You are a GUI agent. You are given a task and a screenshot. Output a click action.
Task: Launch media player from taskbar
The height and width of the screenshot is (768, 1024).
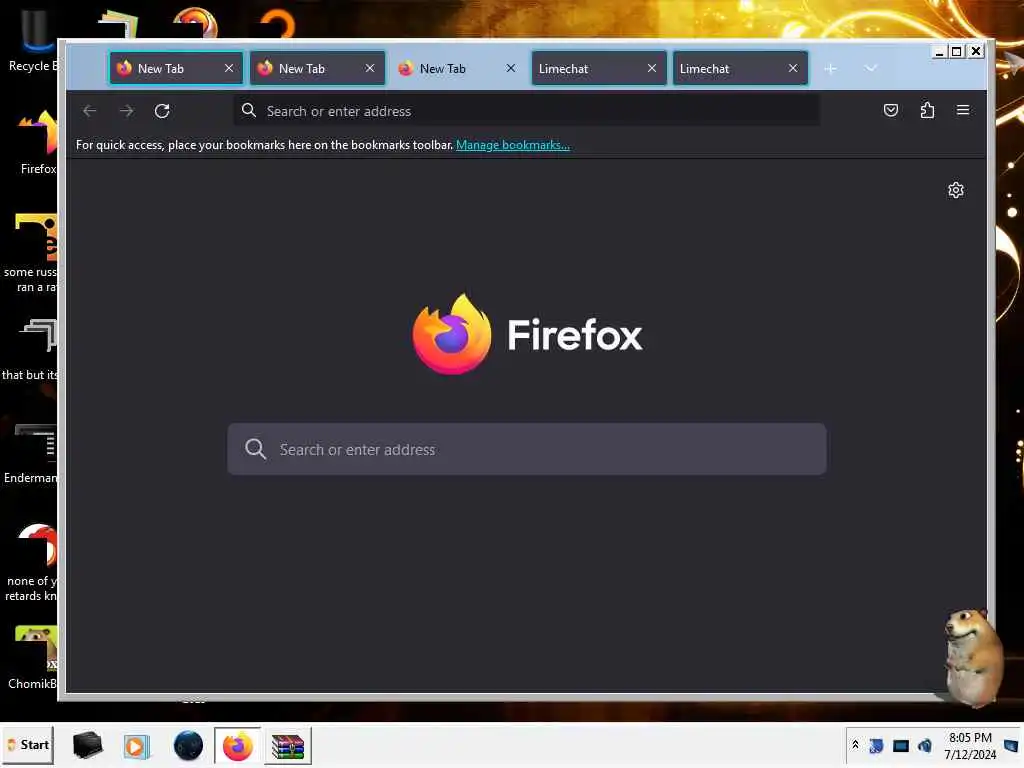tap(136, 746)
